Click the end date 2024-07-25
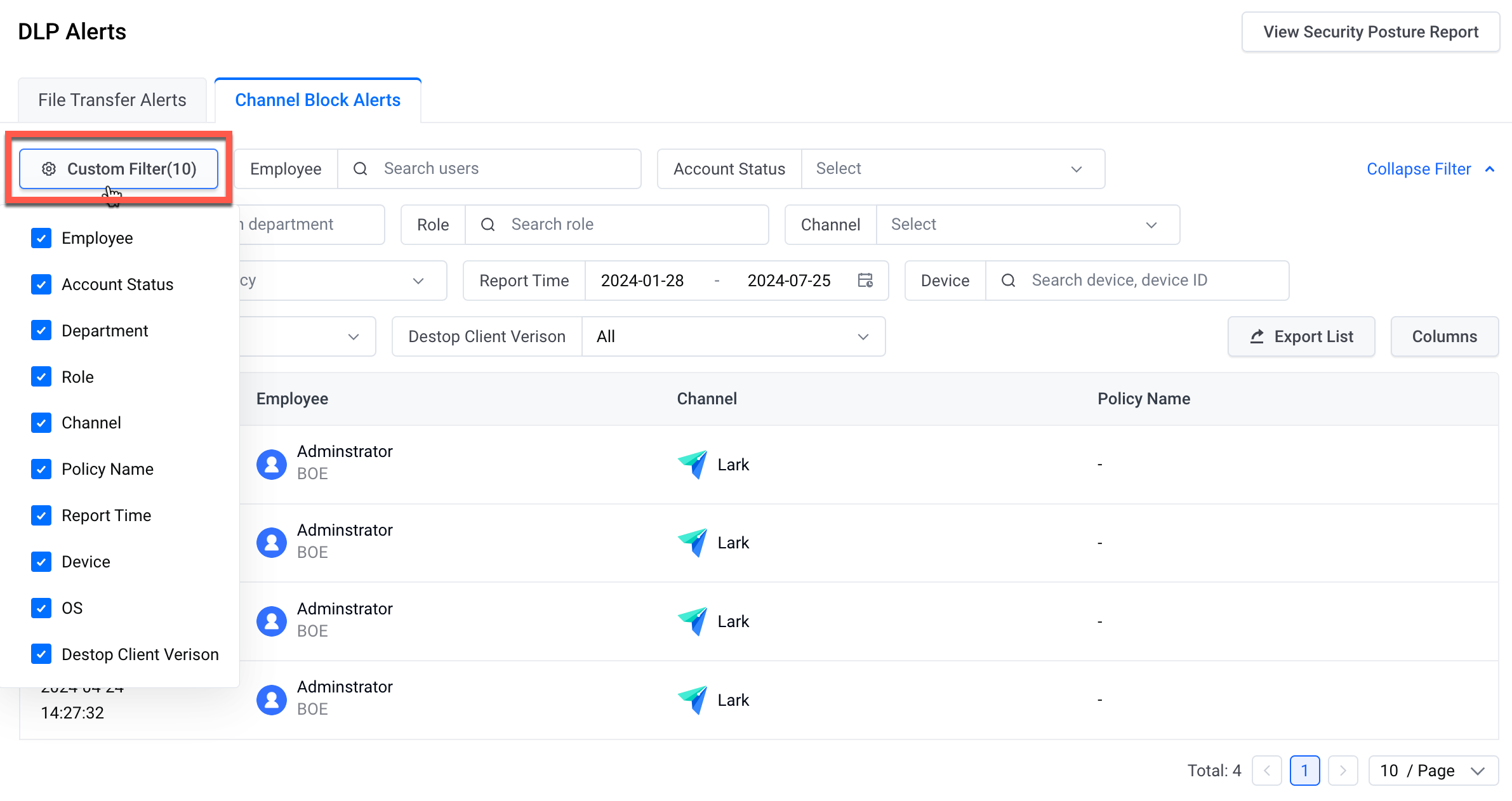Screen dimensions: 1512x801 pyautogui.click(x=789, y=281)
